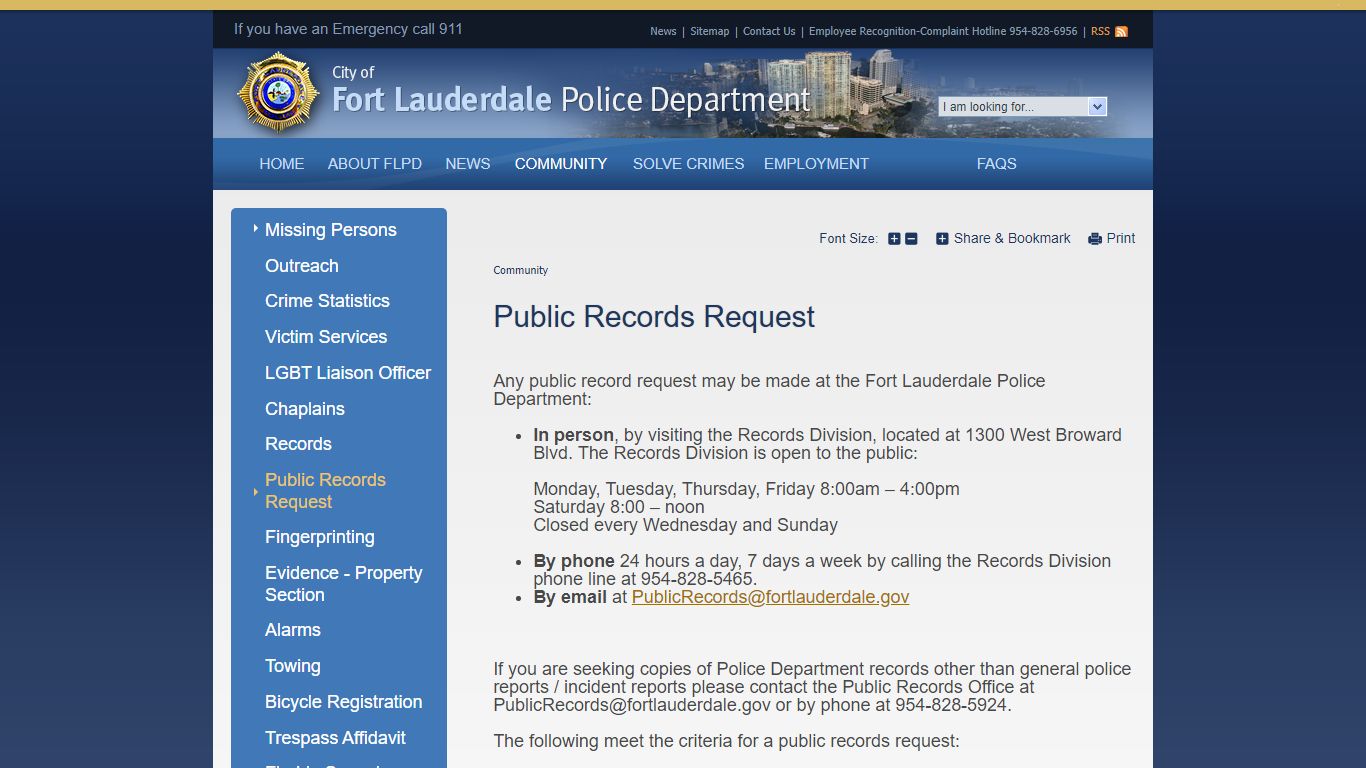Click the 'In person' bold text
Screen dimensions: 1366x768
pos(573,435)
